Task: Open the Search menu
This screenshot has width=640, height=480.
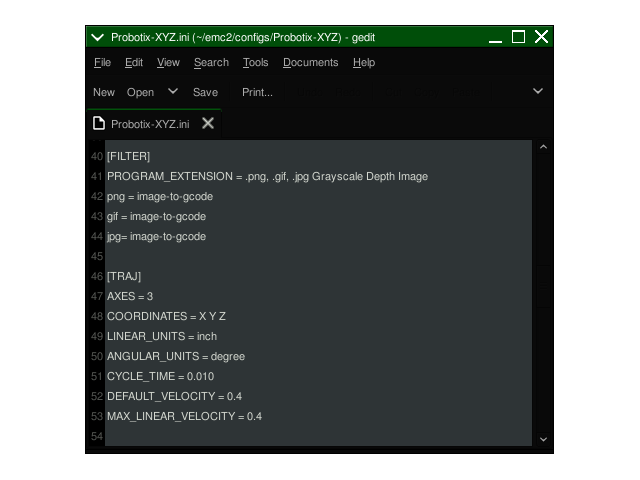Action: tap(211, 62)
